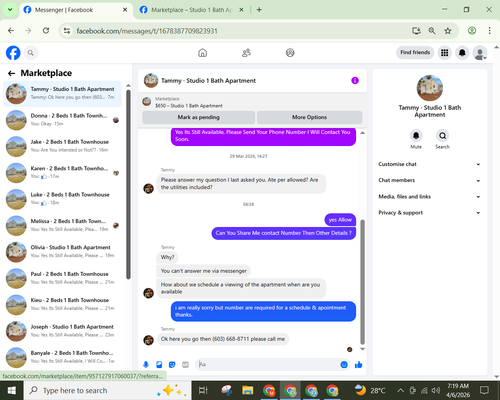Open the tab search dropdown arrow
Image resolution: width=500 pixels, height=400 pixels.
coord(10,9)
